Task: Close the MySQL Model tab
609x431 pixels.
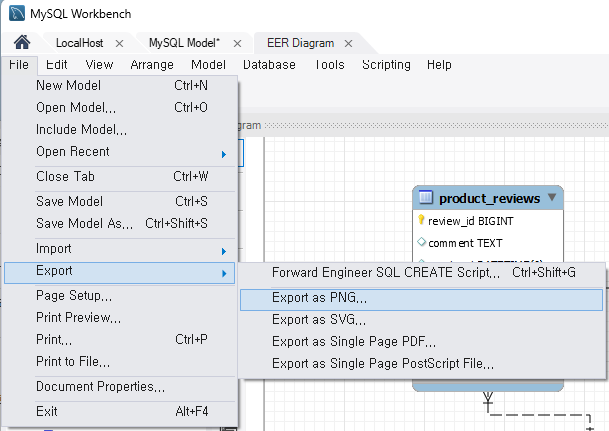Action: click(x=237, y=43)
